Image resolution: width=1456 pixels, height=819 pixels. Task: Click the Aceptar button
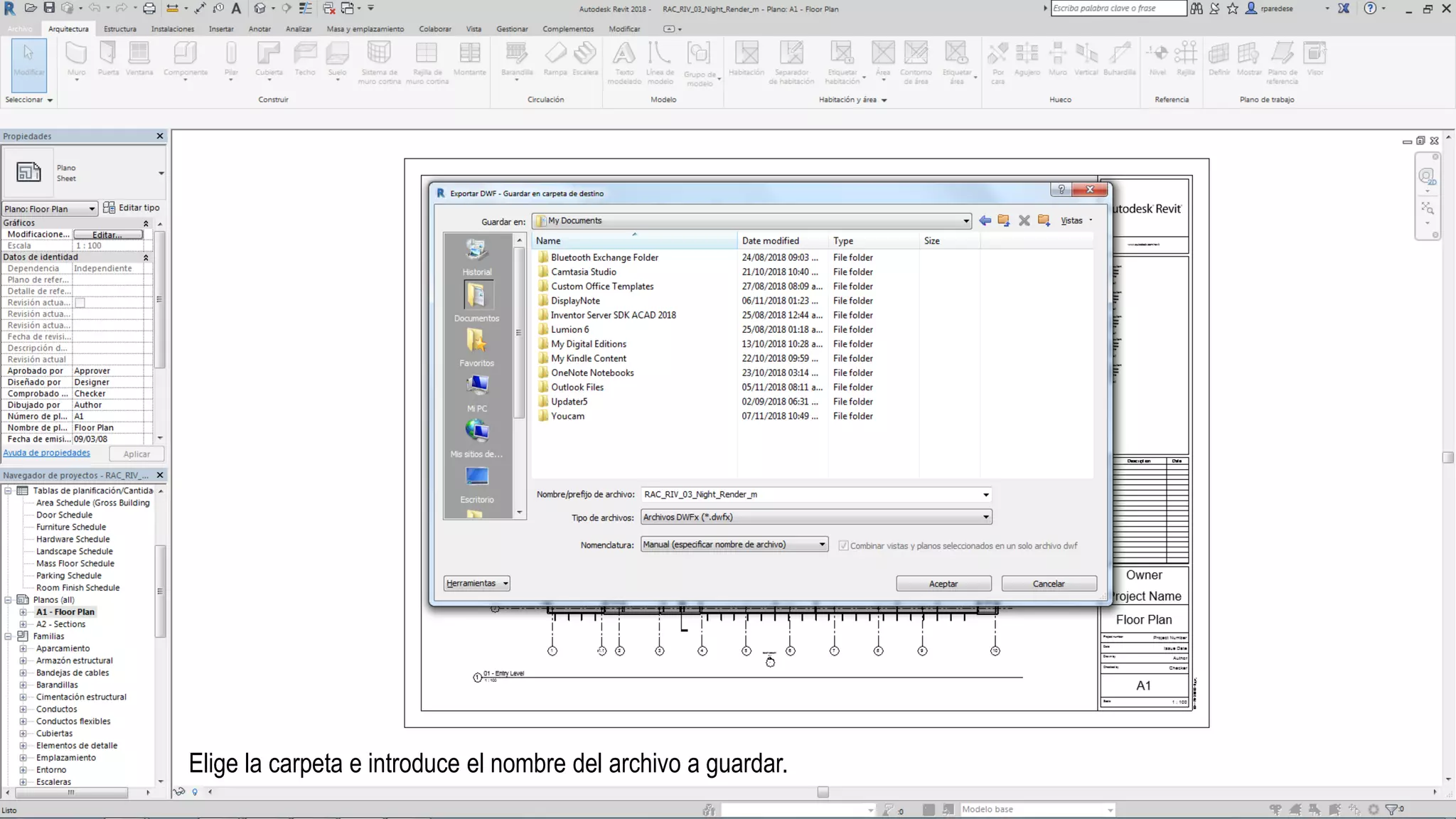coord(943,584)
